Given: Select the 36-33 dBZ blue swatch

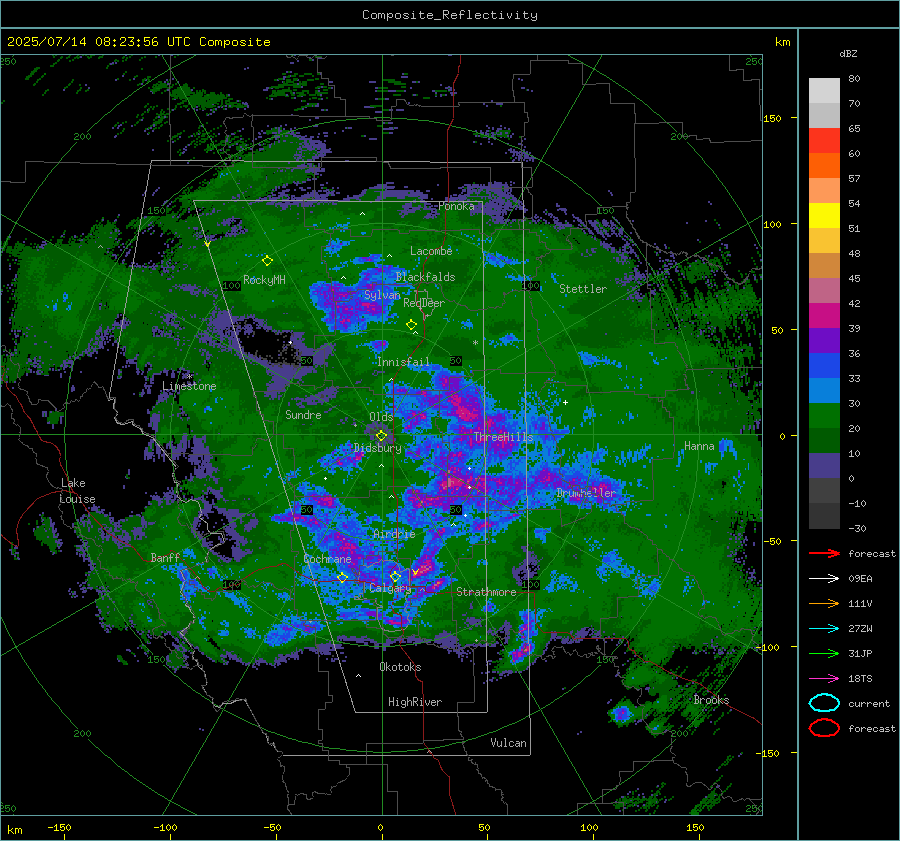Looking at the screenshot, I should [x=824, y=365].
